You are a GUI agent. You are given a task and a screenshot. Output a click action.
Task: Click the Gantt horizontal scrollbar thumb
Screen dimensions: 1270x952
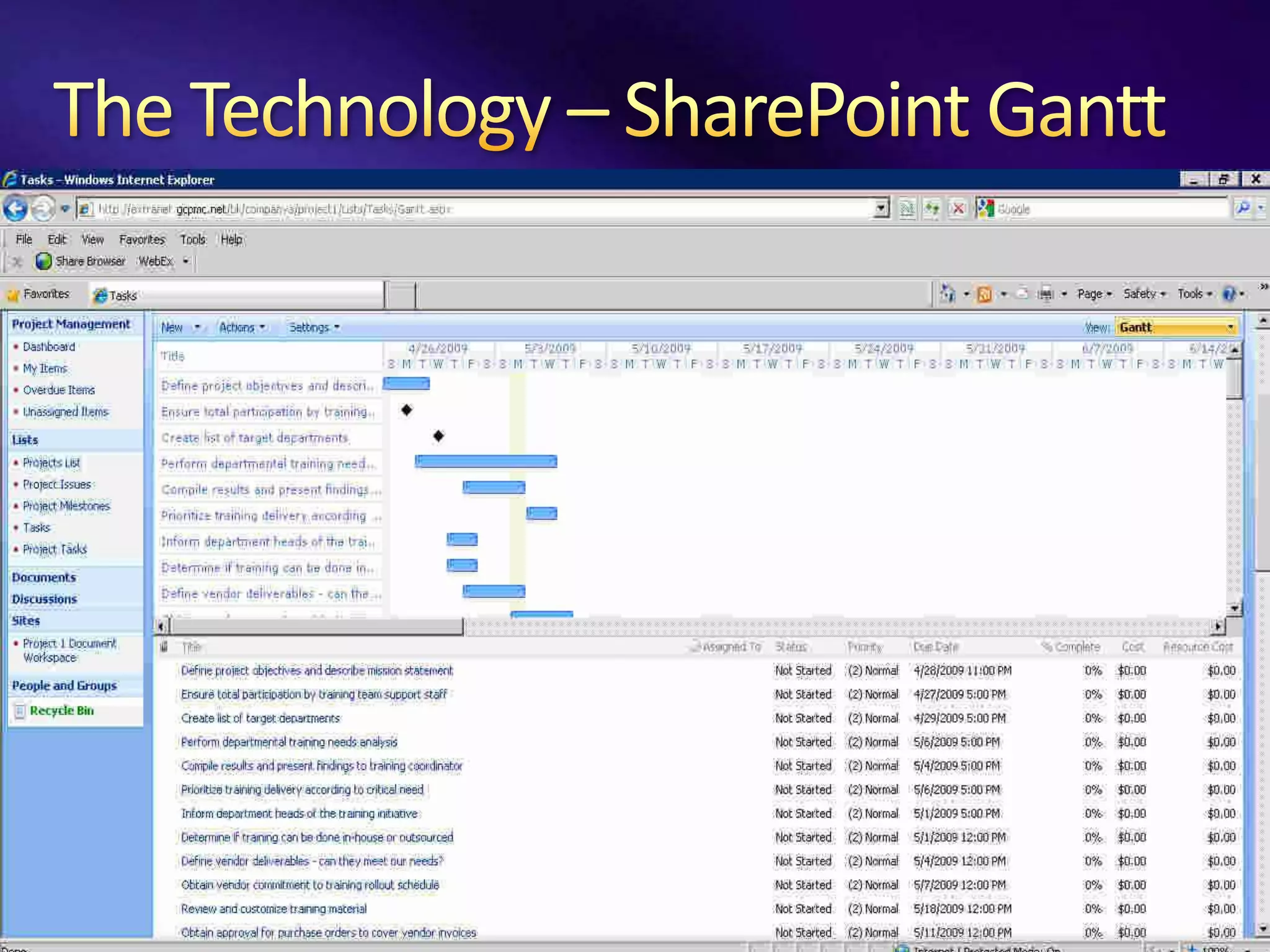pyautogui.click(x=317, y=627)
